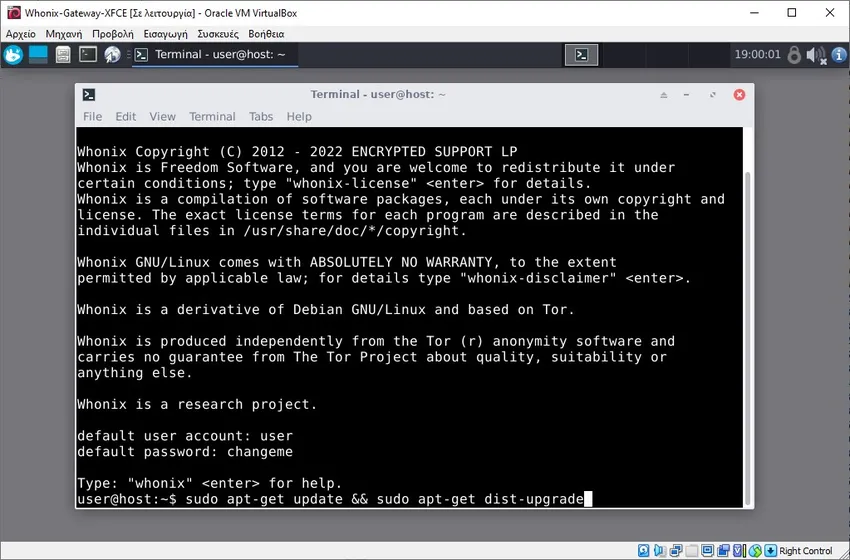Select the Terminal - user@host taskbar entry

tap(216, 55)
